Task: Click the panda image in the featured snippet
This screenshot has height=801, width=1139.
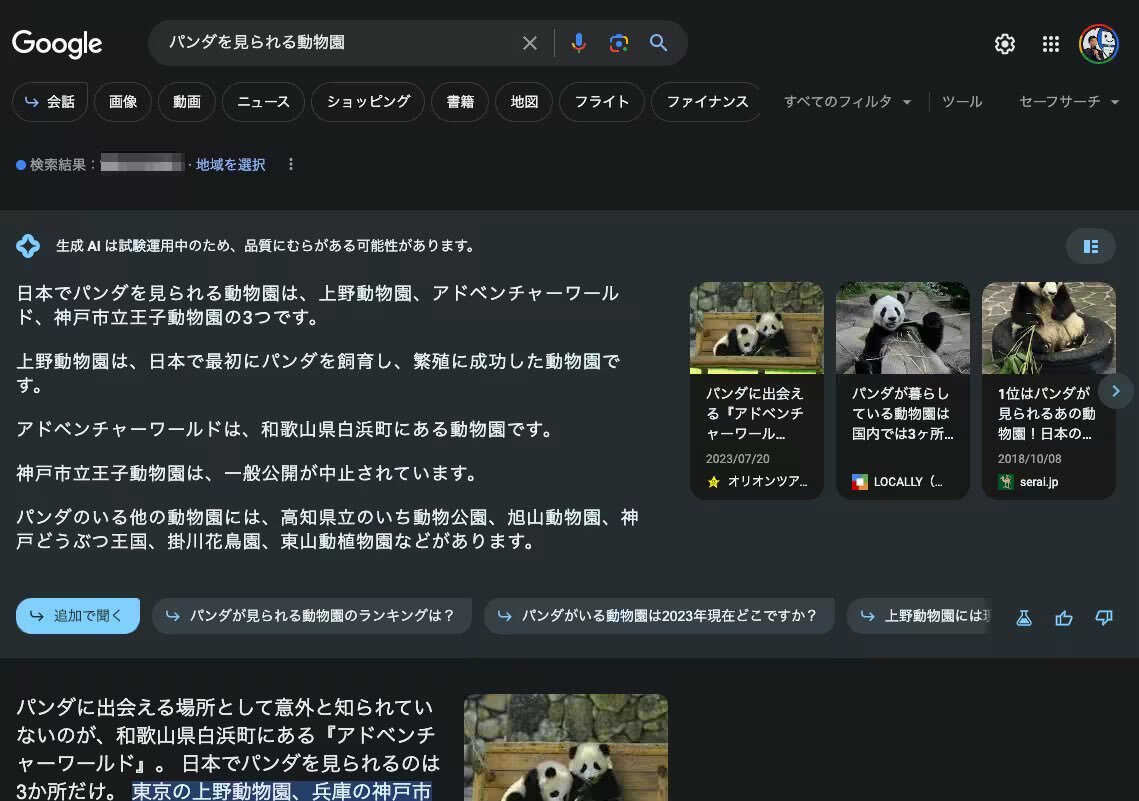Action: tap(566, 747)
